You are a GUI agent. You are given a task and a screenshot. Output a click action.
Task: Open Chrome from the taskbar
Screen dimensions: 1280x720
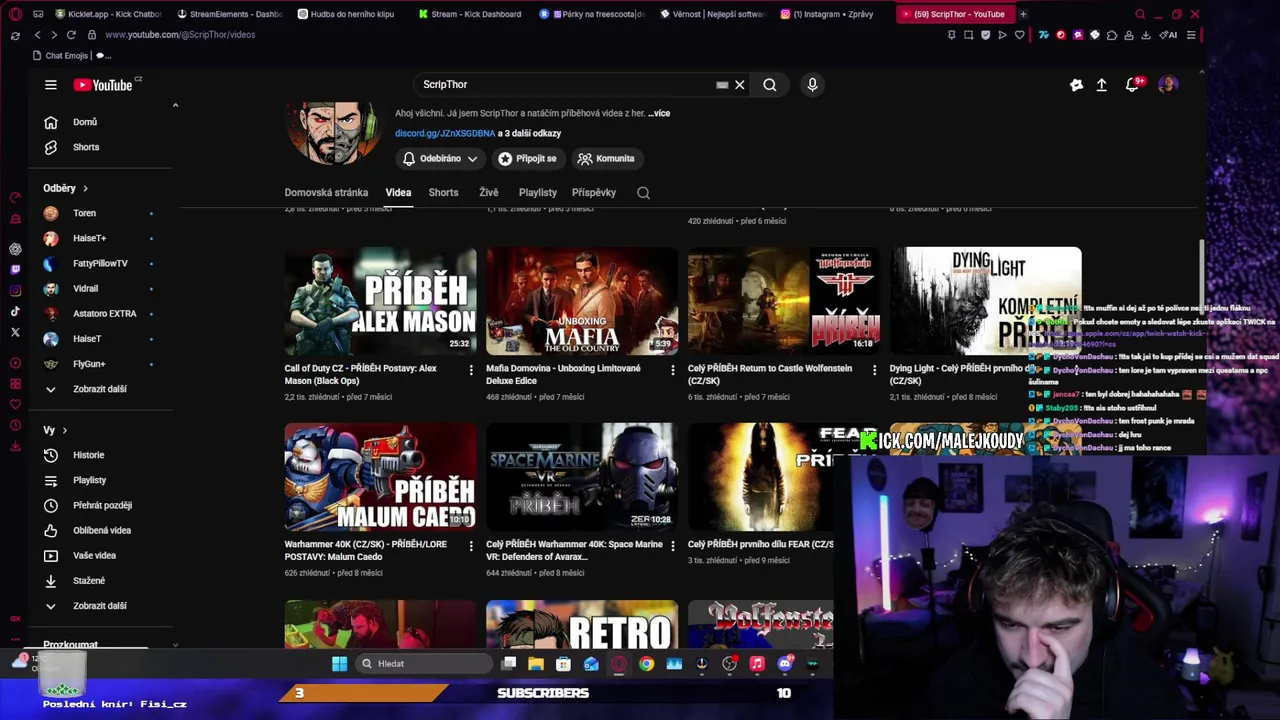pyautogui.click(x=647, y=664)
